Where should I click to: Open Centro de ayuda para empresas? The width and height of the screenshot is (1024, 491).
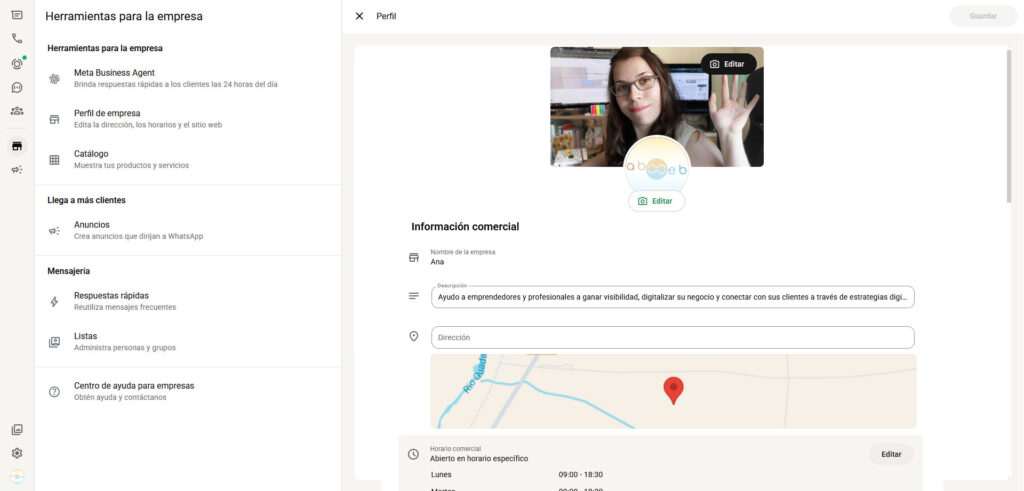pyautogui.click(x=187, y=391)
